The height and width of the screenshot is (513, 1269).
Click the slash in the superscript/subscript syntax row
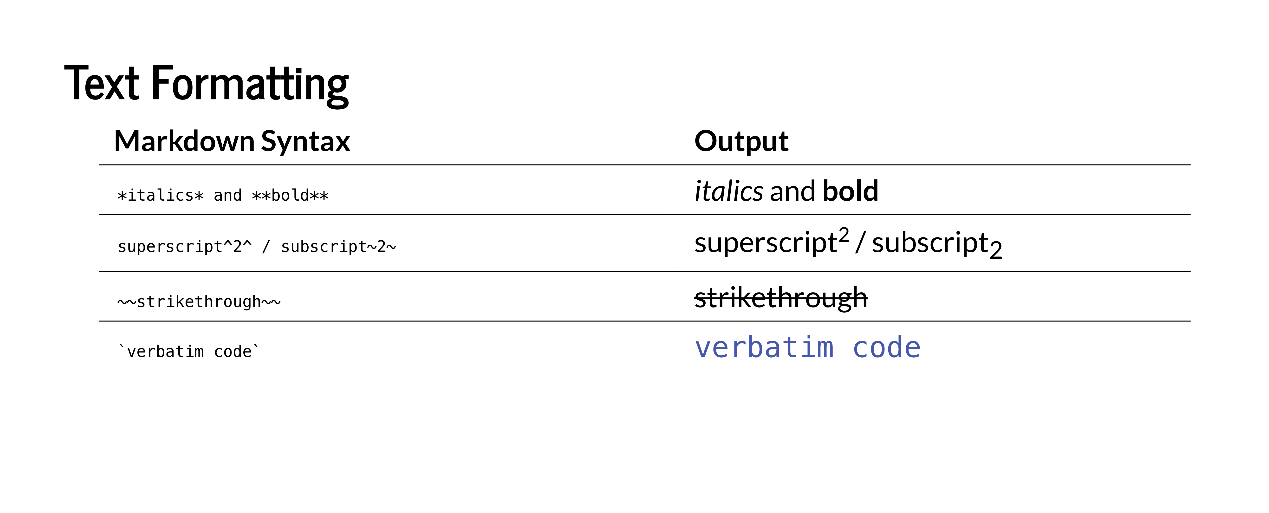(x=264, y=246)
